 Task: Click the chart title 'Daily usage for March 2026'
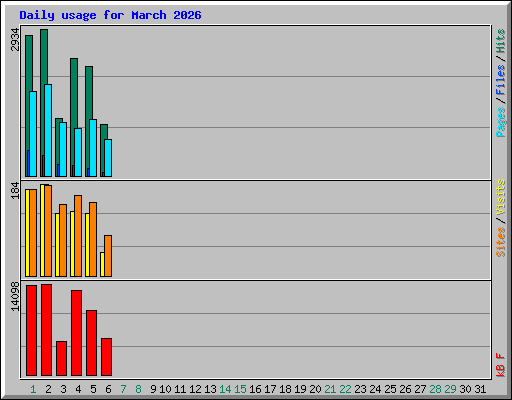pos(110,15)
